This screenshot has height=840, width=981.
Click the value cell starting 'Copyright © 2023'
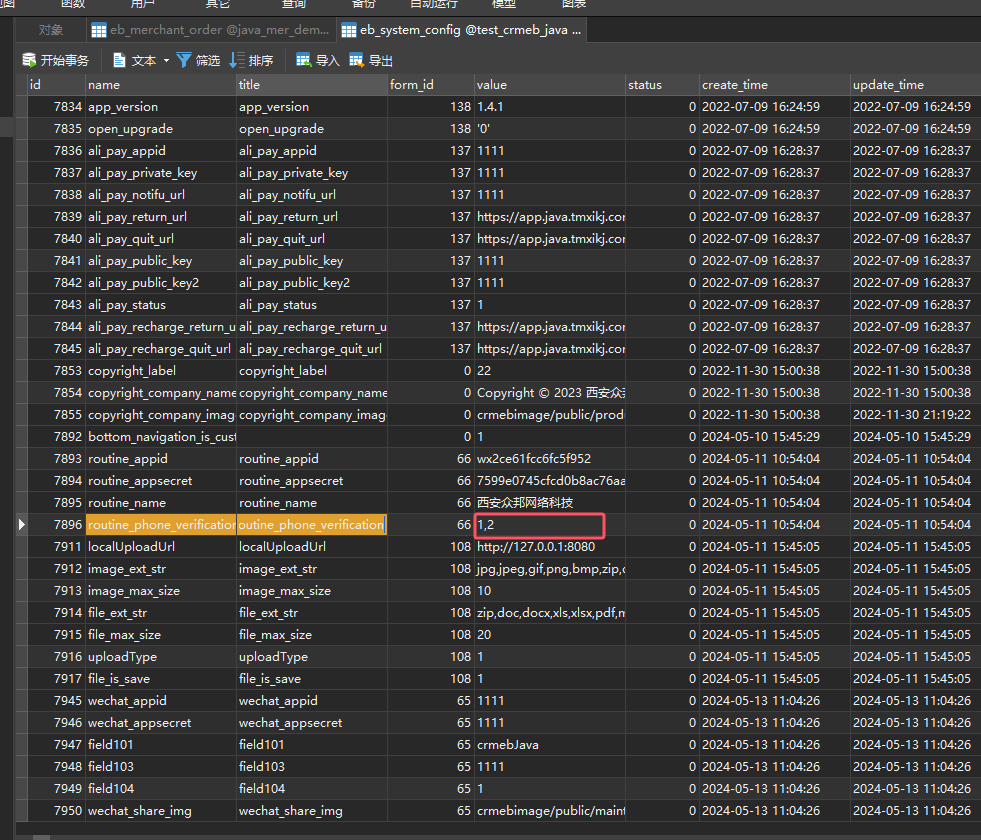pos(549,393)
